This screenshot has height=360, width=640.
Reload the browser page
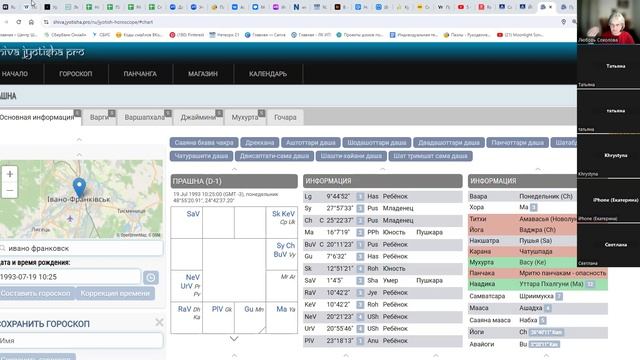pyautogui.click(x=19, y=22)
